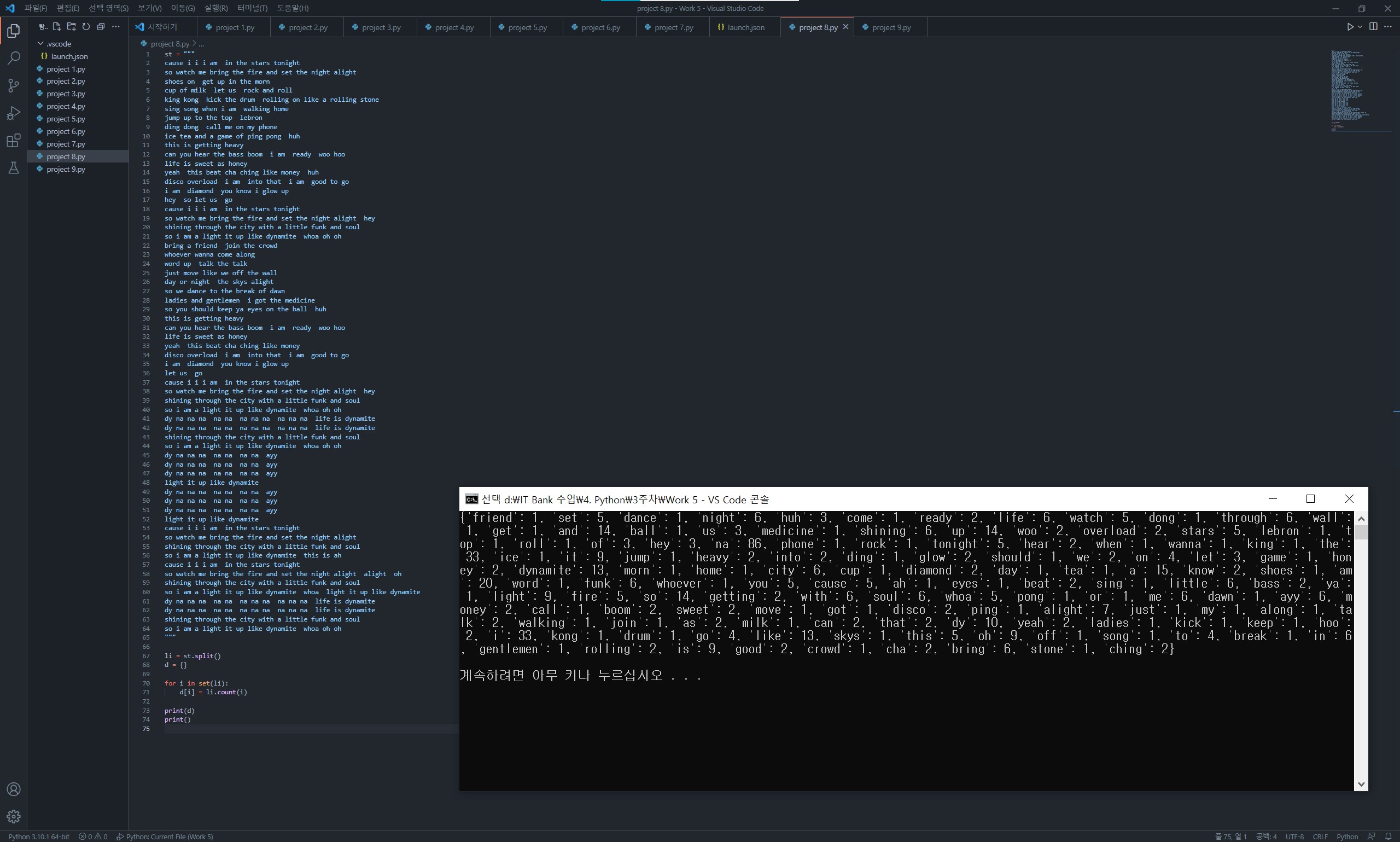Image resolution: width=1400 pixels, height=842 pixels.
Task: Open the Source Control view
Action: 14,85
